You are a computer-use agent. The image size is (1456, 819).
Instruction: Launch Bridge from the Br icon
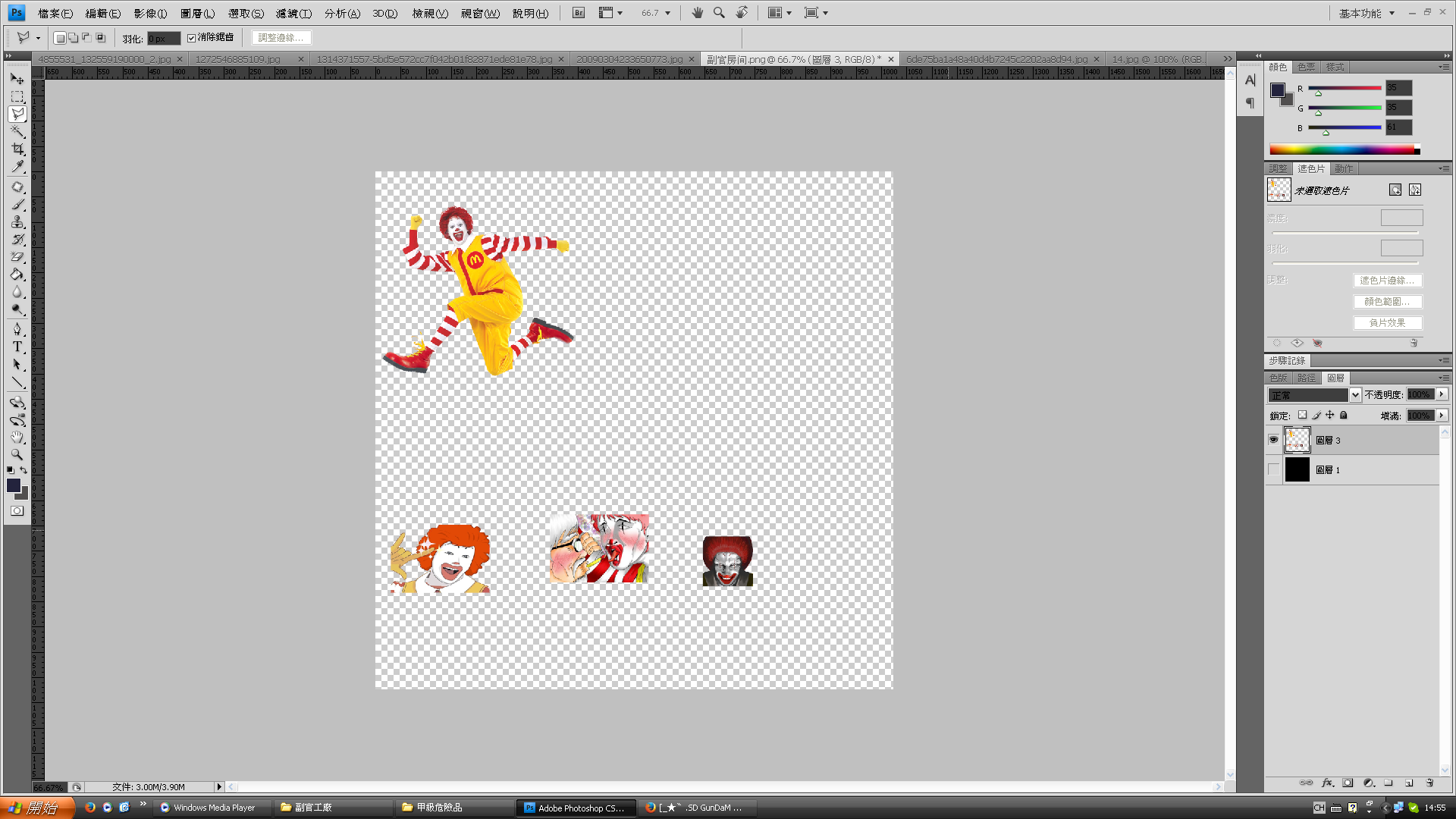click(579, 13)
